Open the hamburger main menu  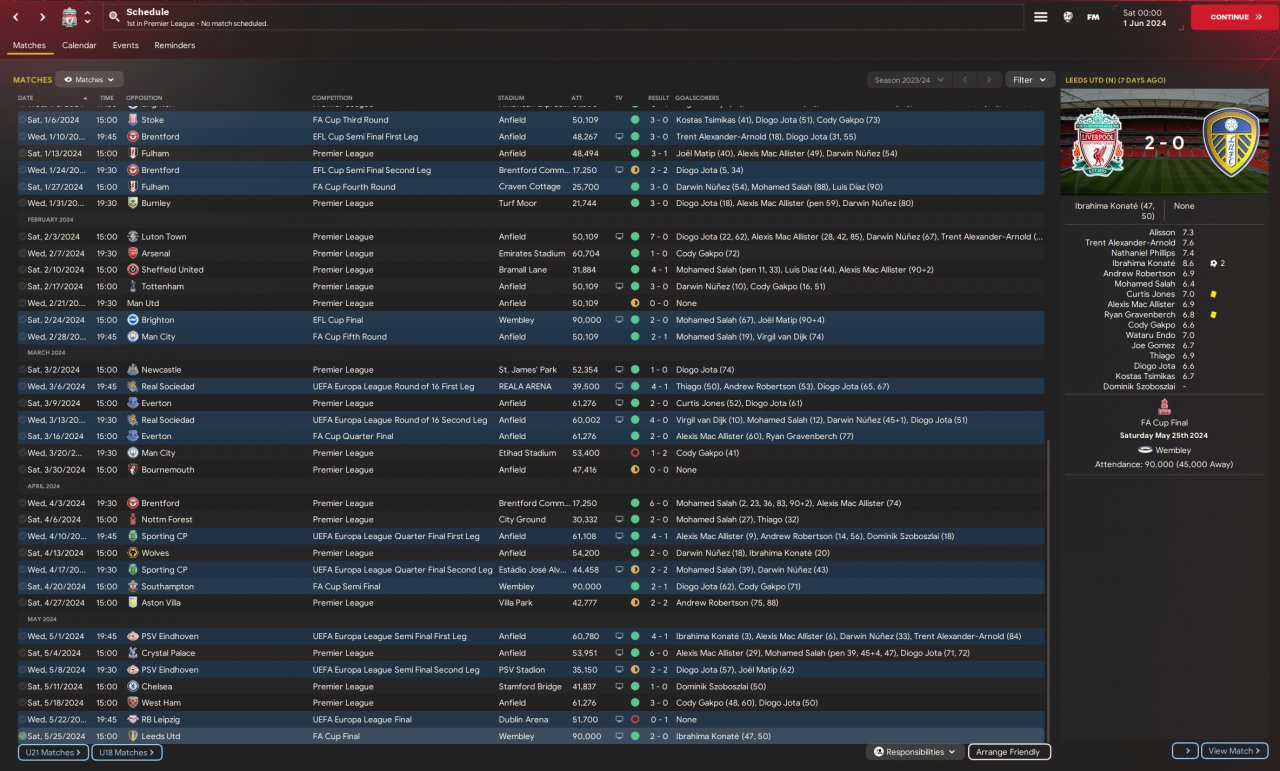[x=1040, y=17]
